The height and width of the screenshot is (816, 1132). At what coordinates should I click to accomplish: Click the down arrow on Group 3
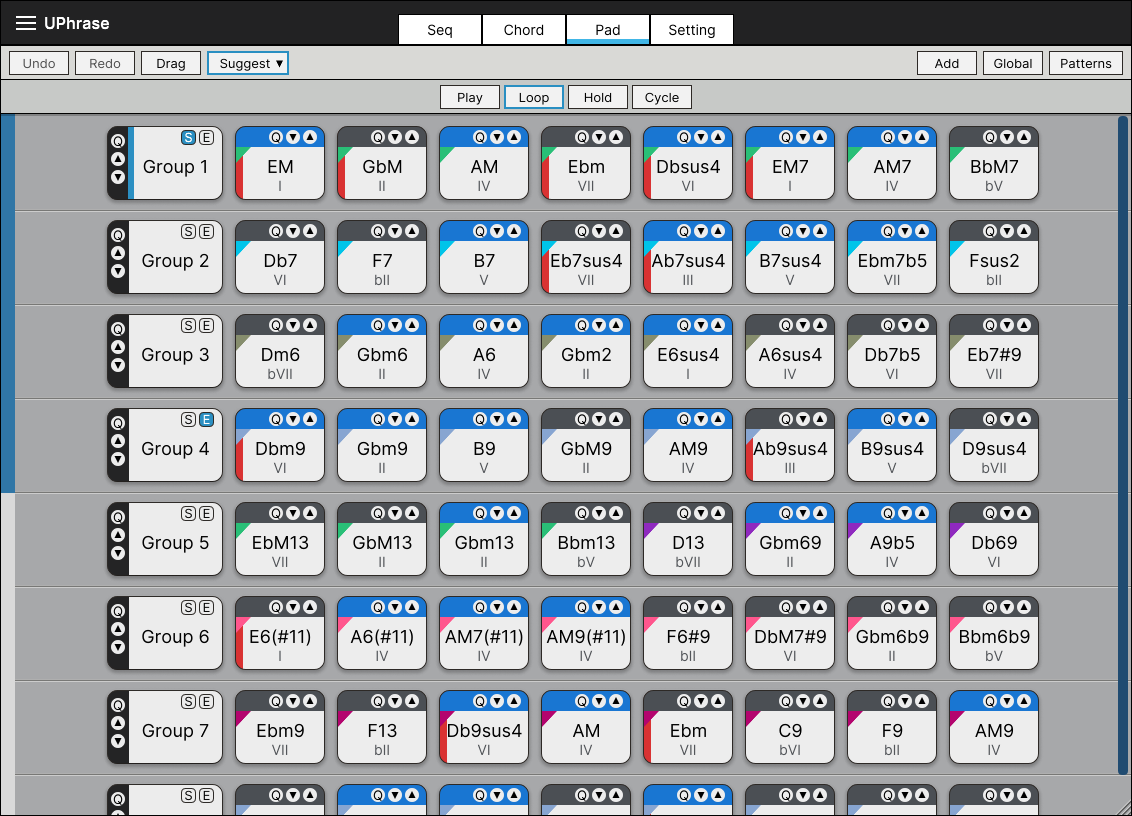click(118, 365)
